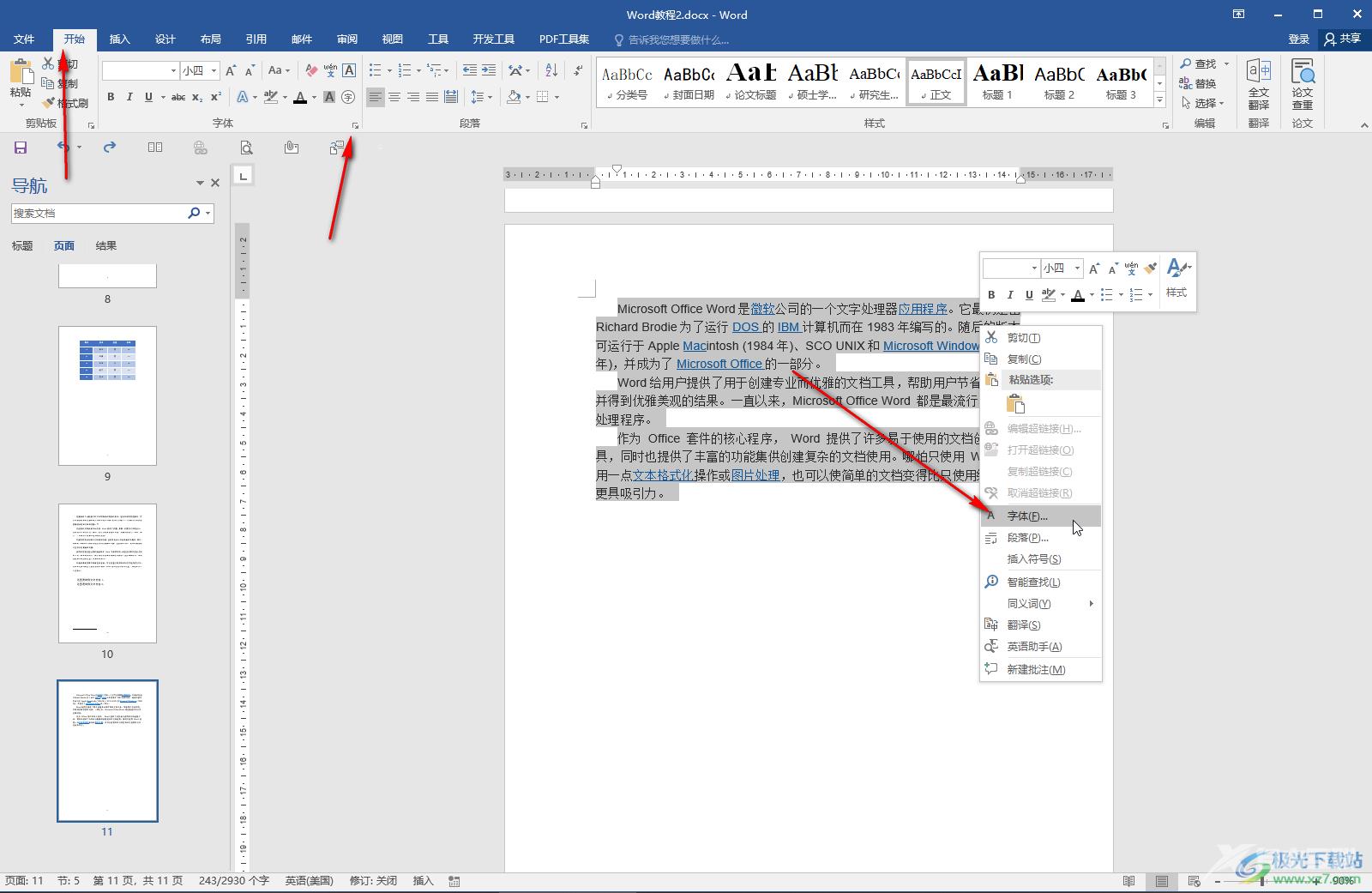Toggle bold in the ribbon
The width and height of the screenshot is (1372, 893).
pos(111,97)
